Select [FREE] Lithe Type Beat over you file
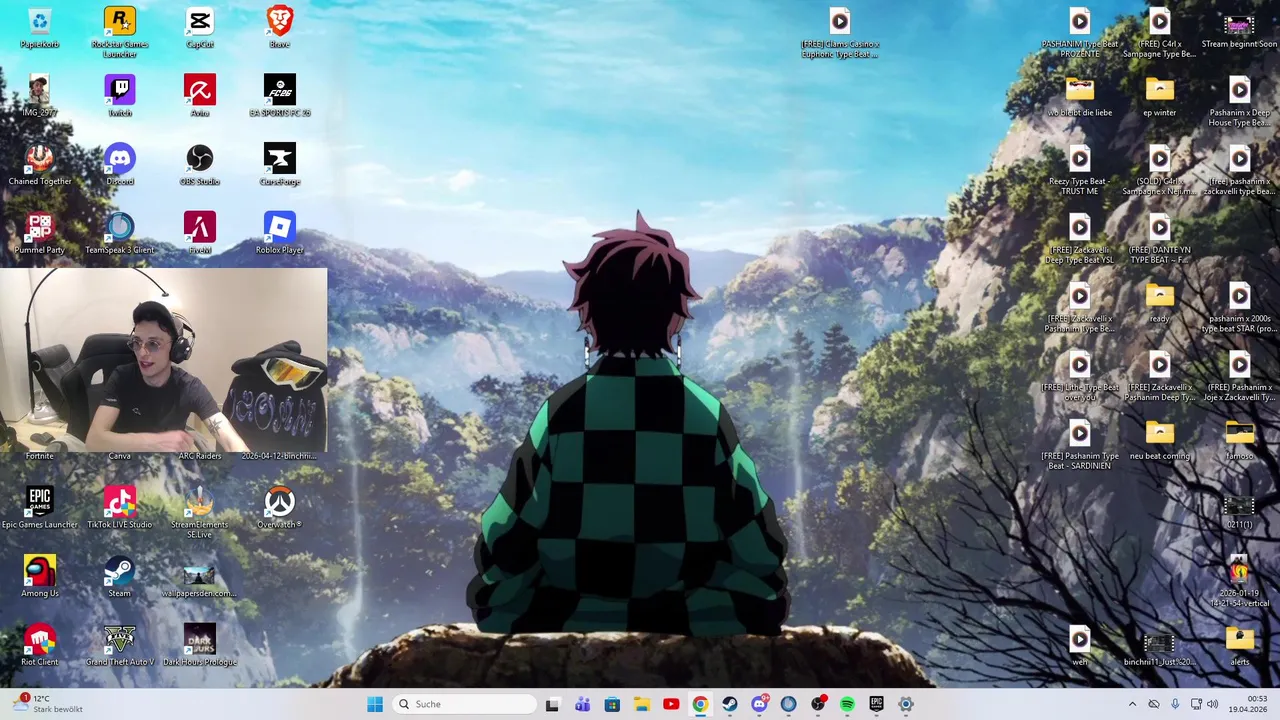The width and height of the screenshot is (1280, 720). [1079, 376]
